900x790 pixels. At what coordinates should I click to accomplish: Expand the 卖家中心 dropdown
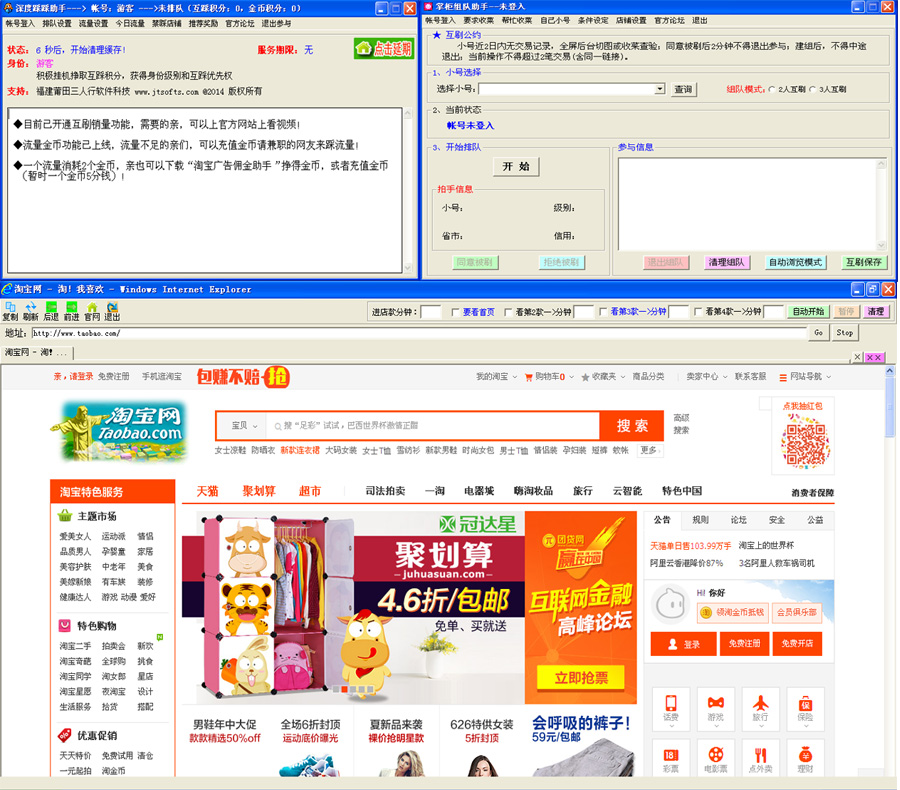[707, 377]
